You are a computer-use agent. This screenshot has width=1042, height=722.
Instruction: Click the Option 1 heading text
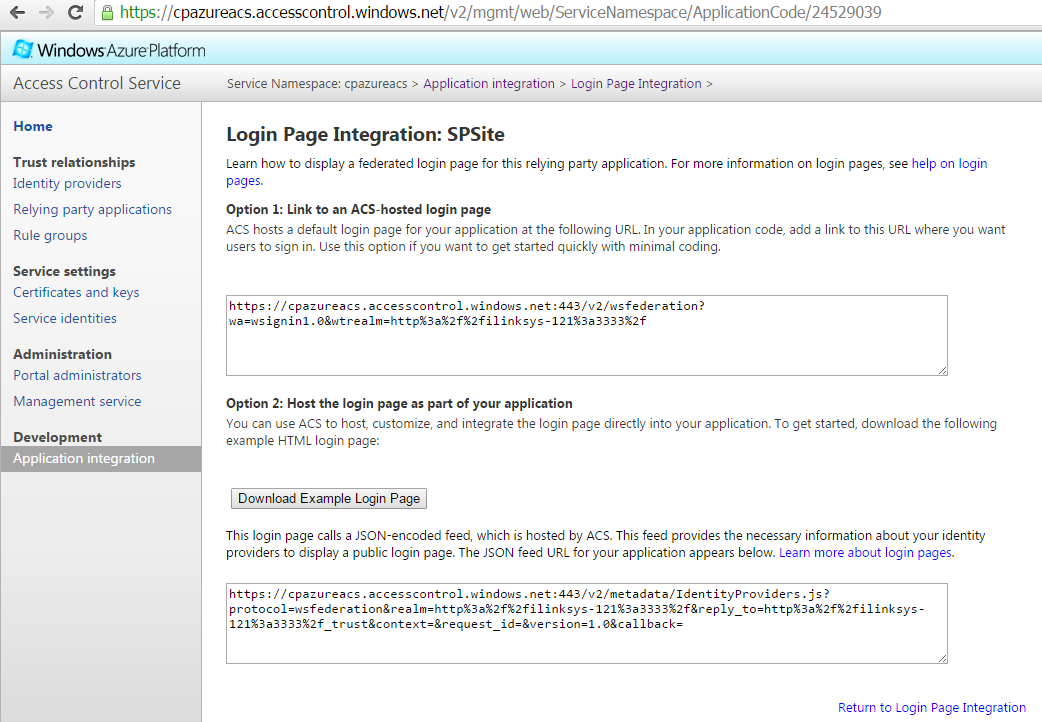(x=358, y=209)
